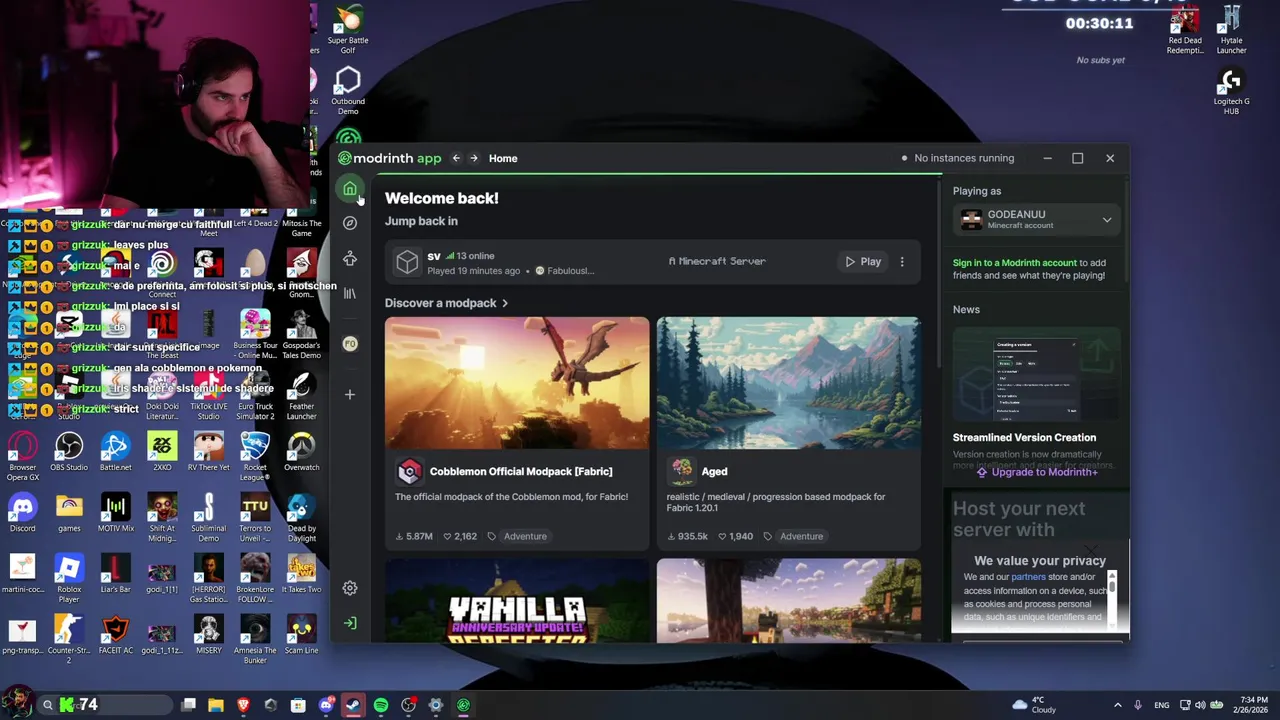Viewport: 1280px width, 720px height.
Task: Click No instances running status
Action: (x=957, y=158)
